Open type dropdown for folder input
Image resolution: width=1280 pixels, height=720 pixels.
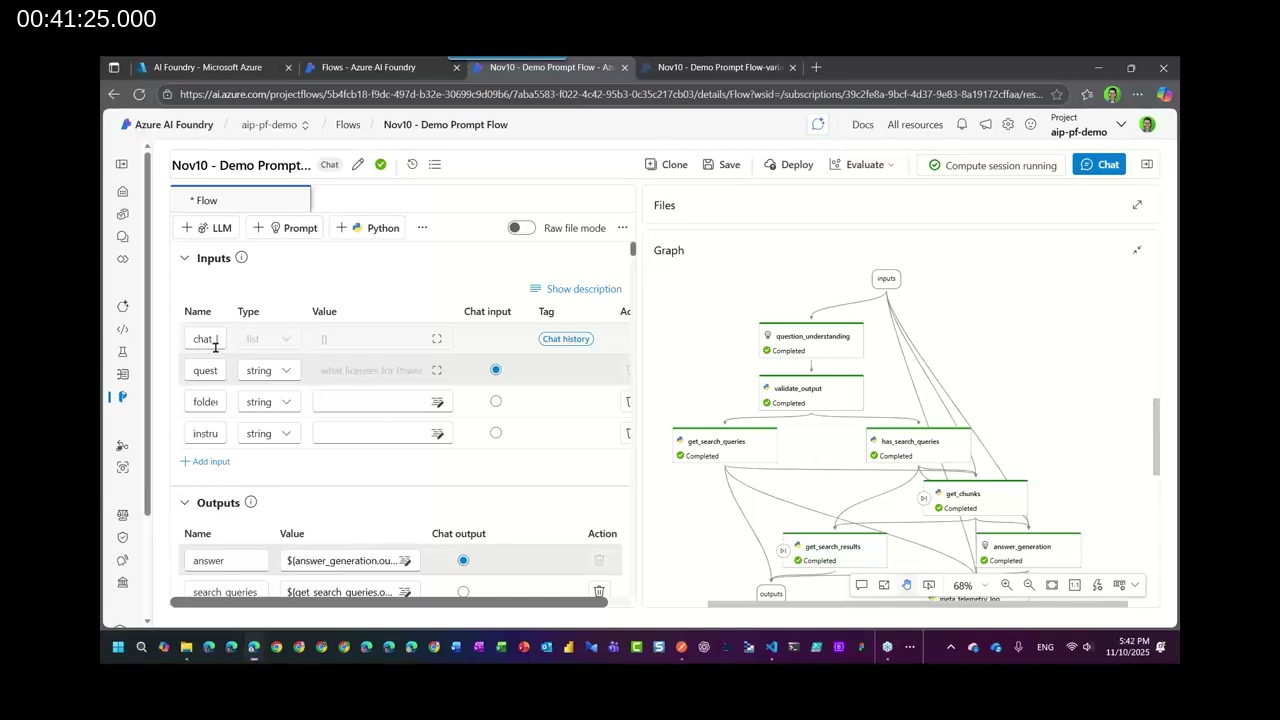268,402
